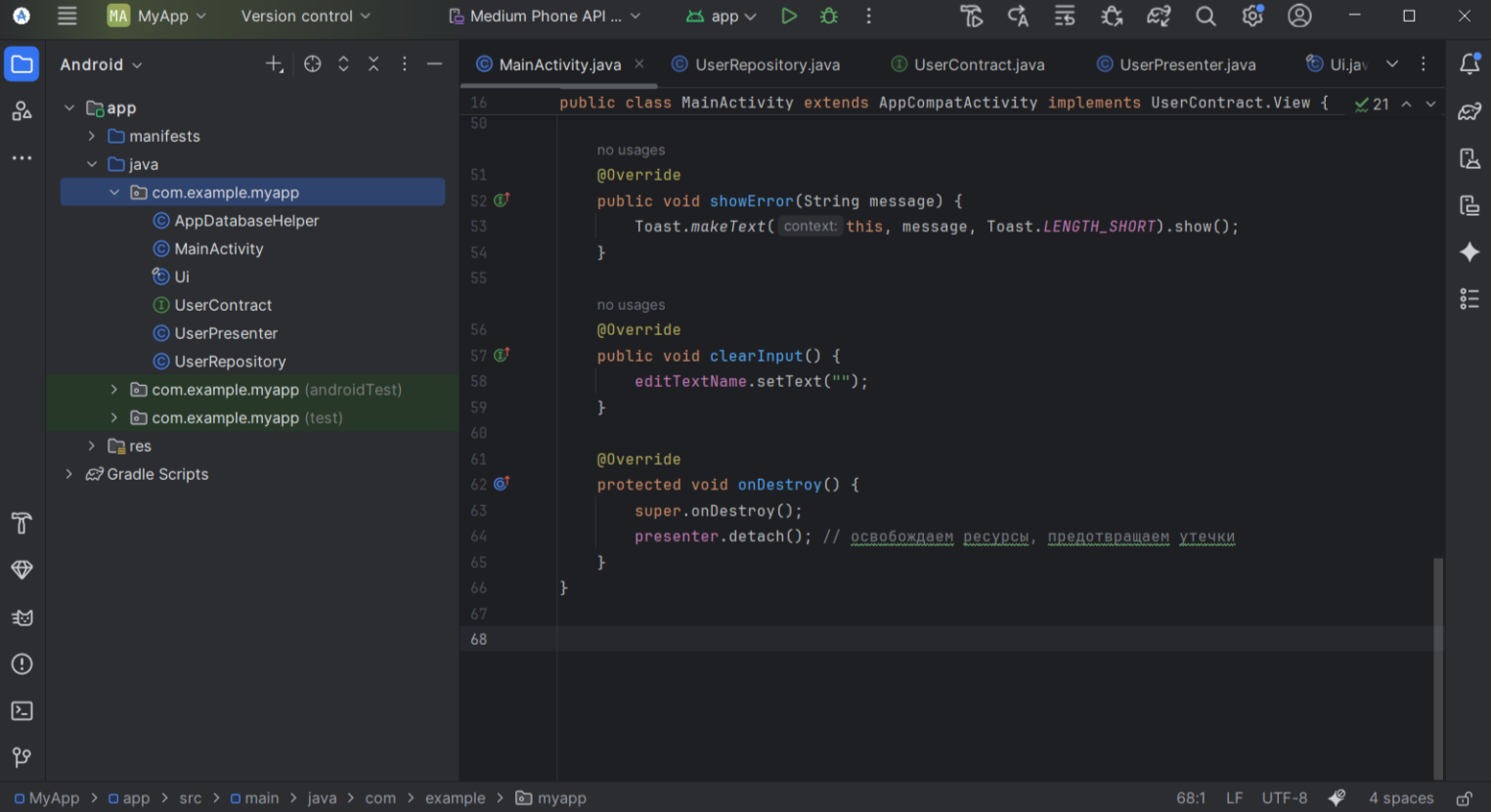Run the app with the green play button
Viewport: 1491px width, 812px height.
coord(789,16)
